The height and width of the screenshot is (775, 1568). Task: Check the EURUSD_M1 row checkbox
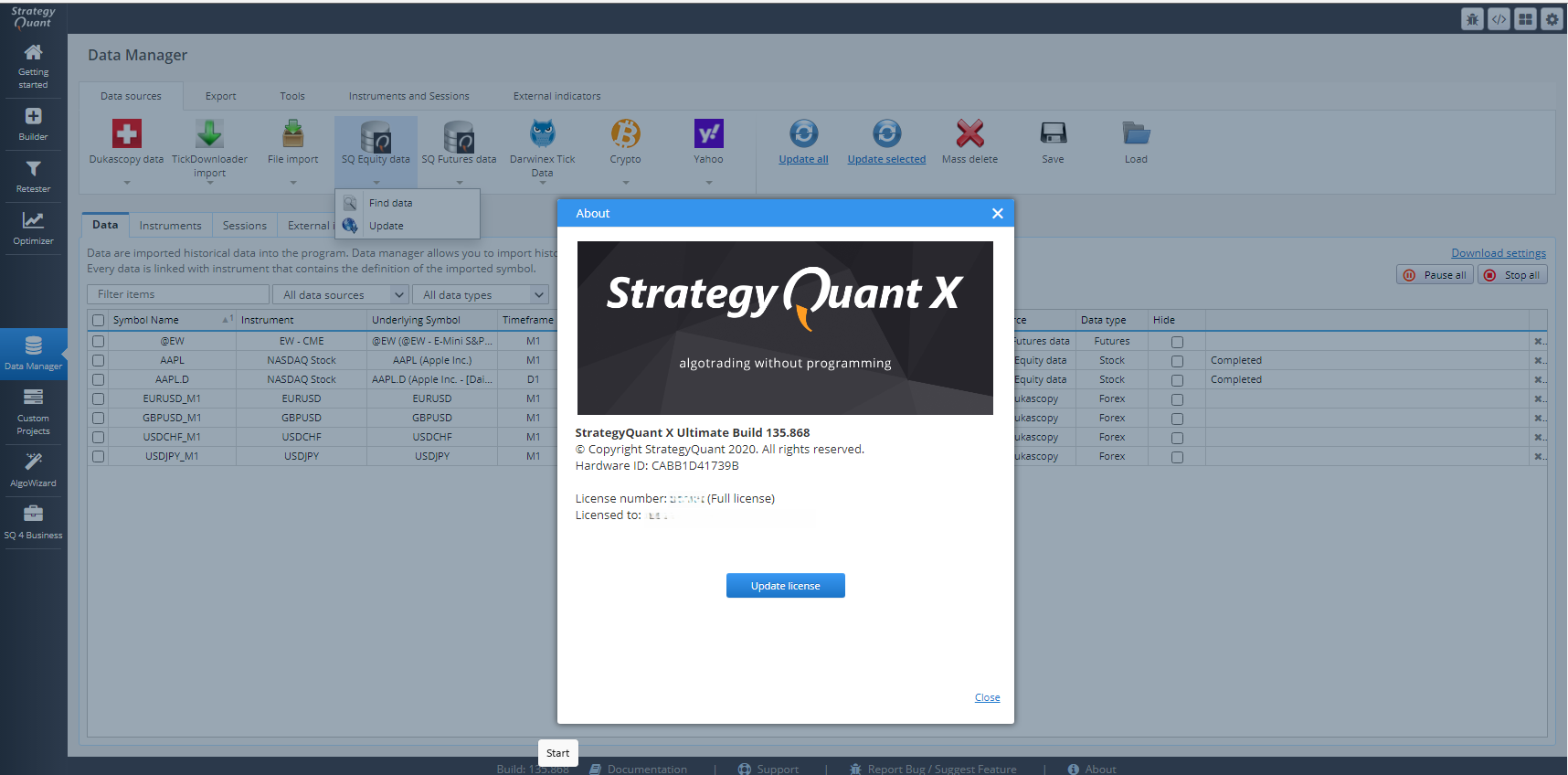[x=98, y=398]
